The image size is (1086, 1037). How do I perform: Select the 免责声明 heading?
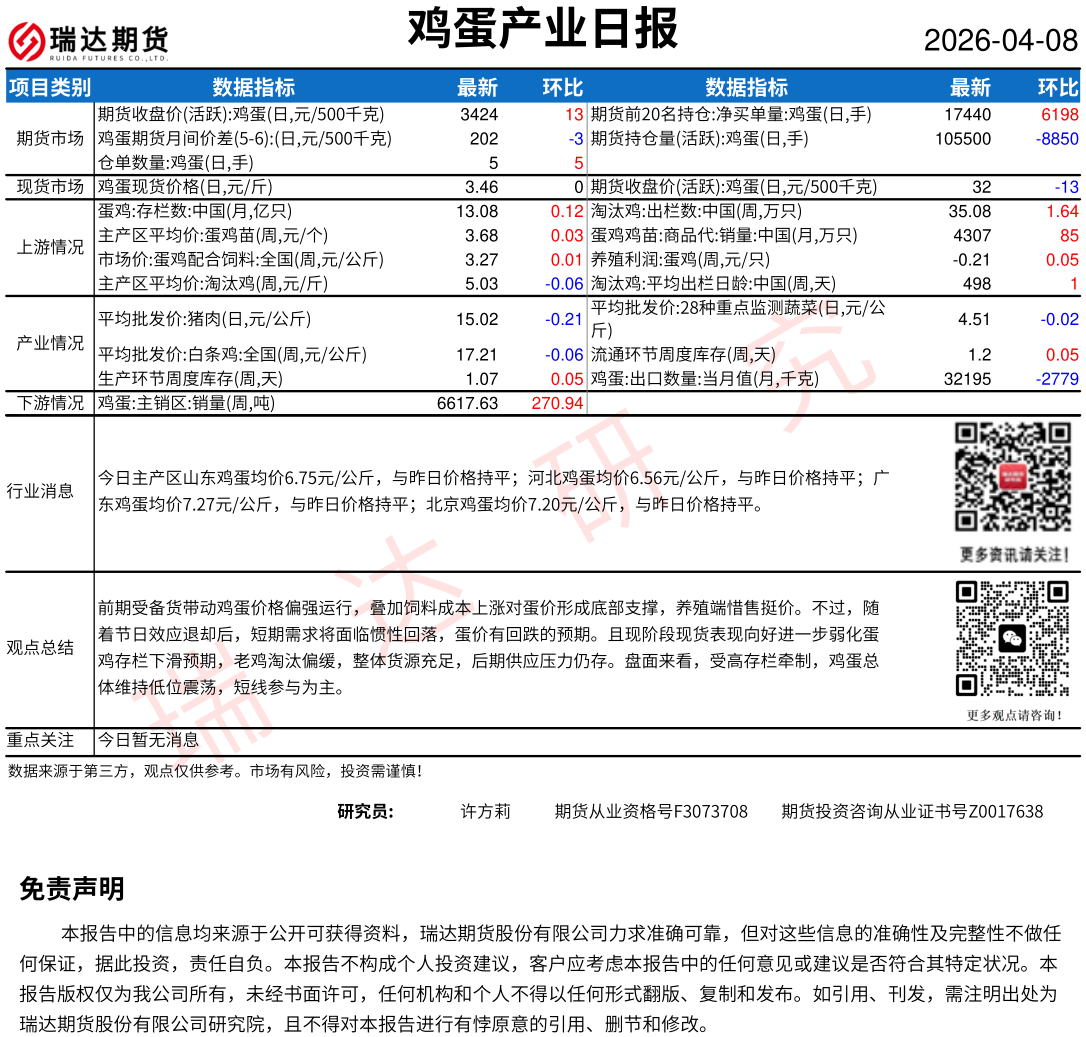72,888
